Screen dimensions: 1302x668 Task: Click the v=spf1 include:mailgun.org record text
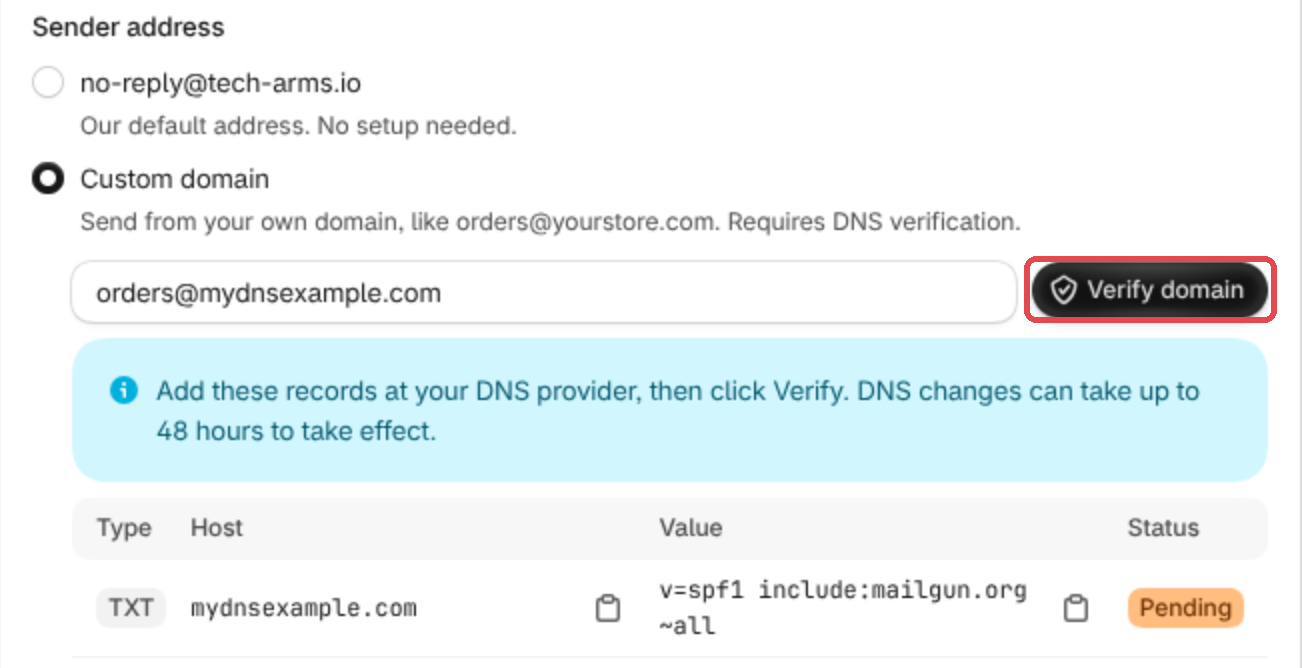(843, 608)
